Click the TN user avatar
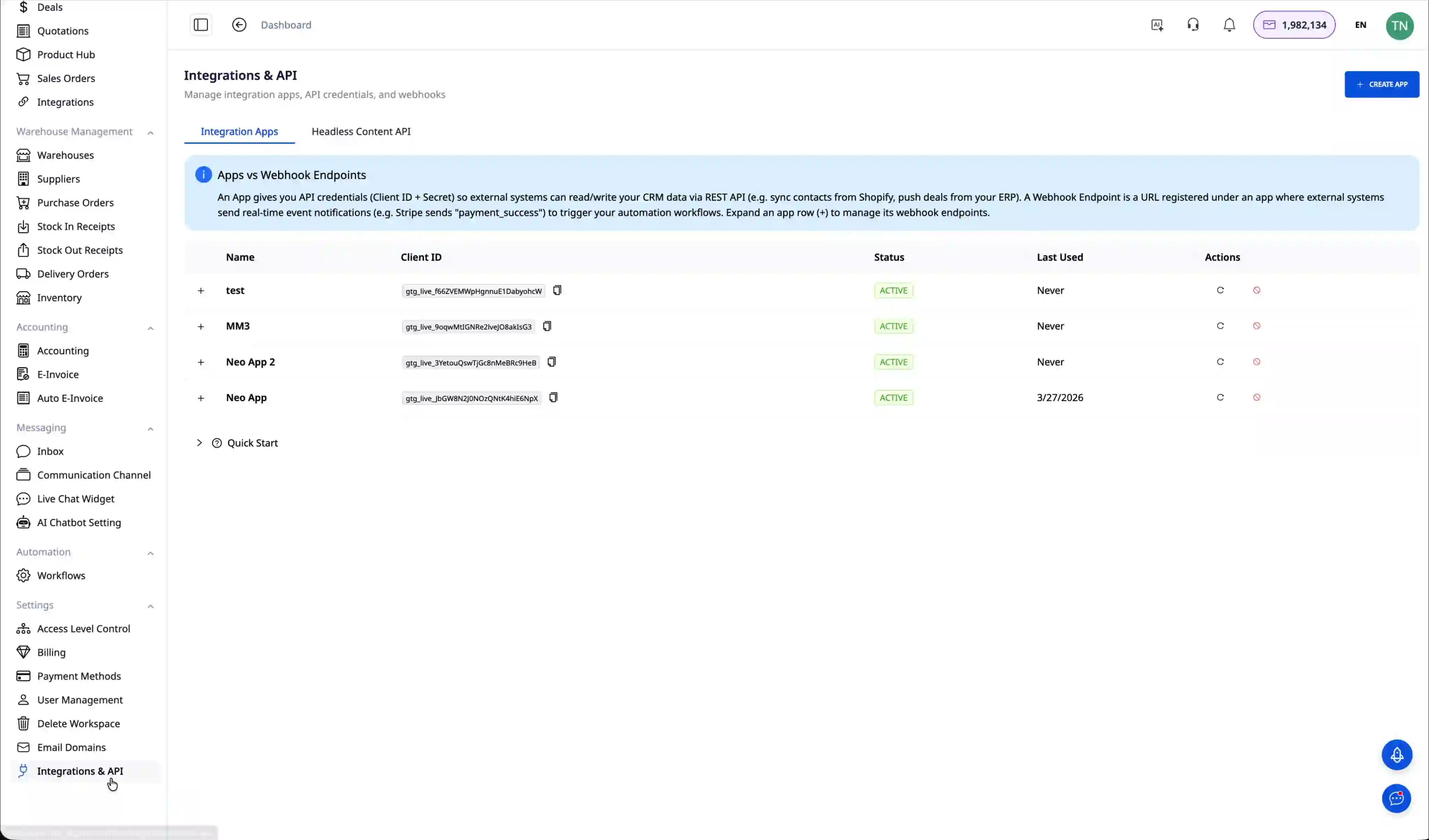This screenshot has height=840, width=1429. point(1400,26)
